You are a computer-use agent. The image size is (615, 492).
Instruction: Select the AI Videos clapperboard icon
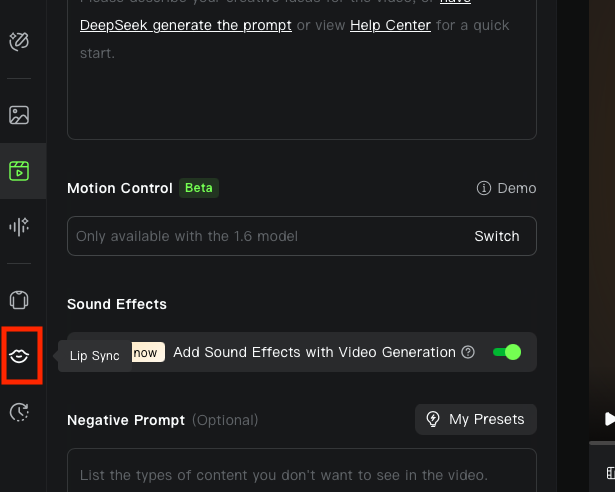pyautogui.click(x=19, y=171)
